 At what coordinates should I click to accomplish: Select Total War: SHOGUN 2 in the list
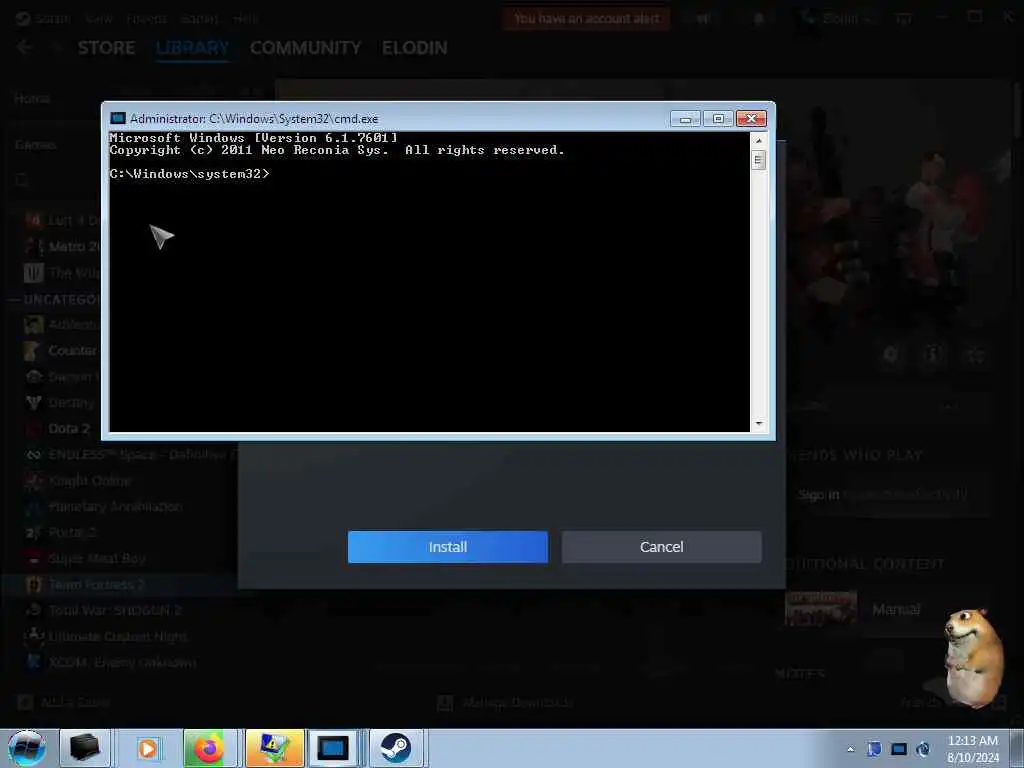(x=103, y=611)
